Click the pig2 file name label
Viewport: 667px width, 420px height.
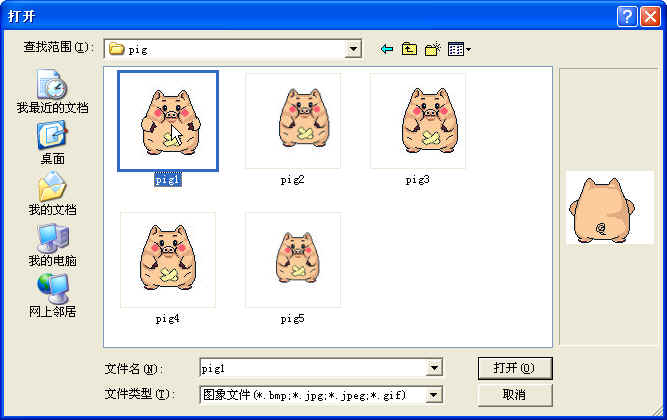[x=293, y=180]
